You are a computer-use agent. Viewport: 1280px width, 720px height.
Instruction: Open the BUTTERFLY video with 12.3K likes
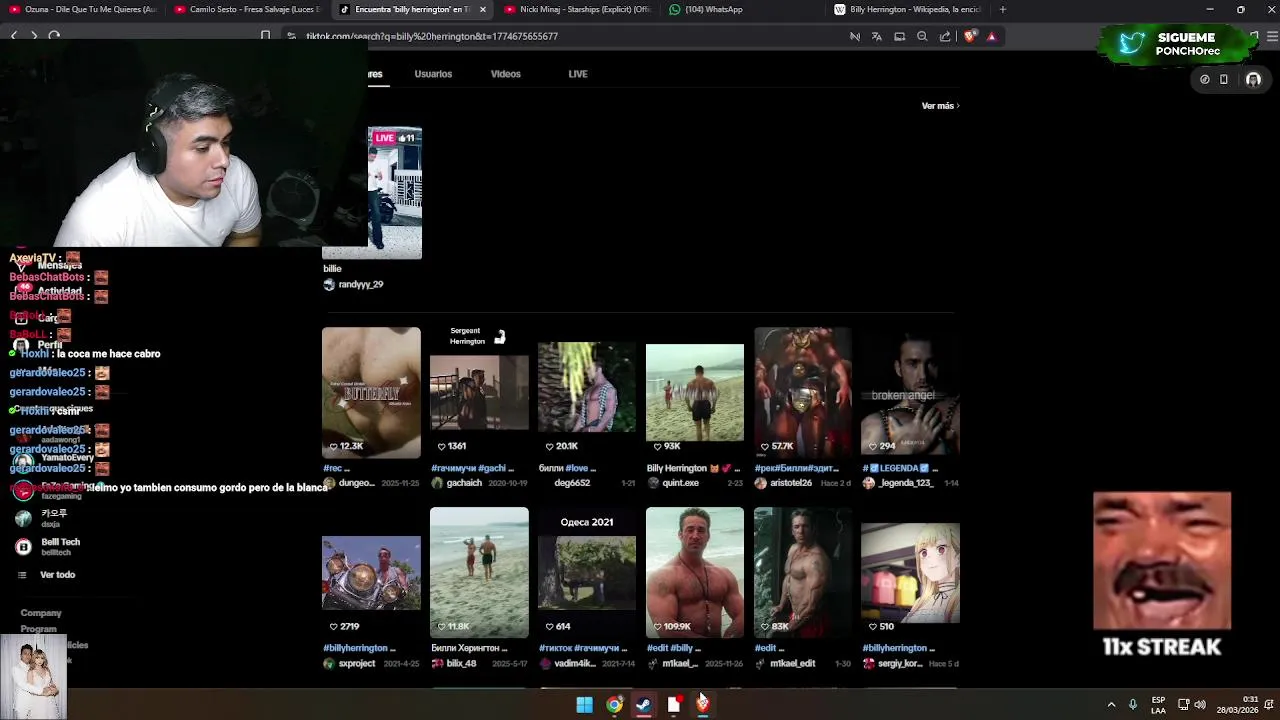pos(371,393)
